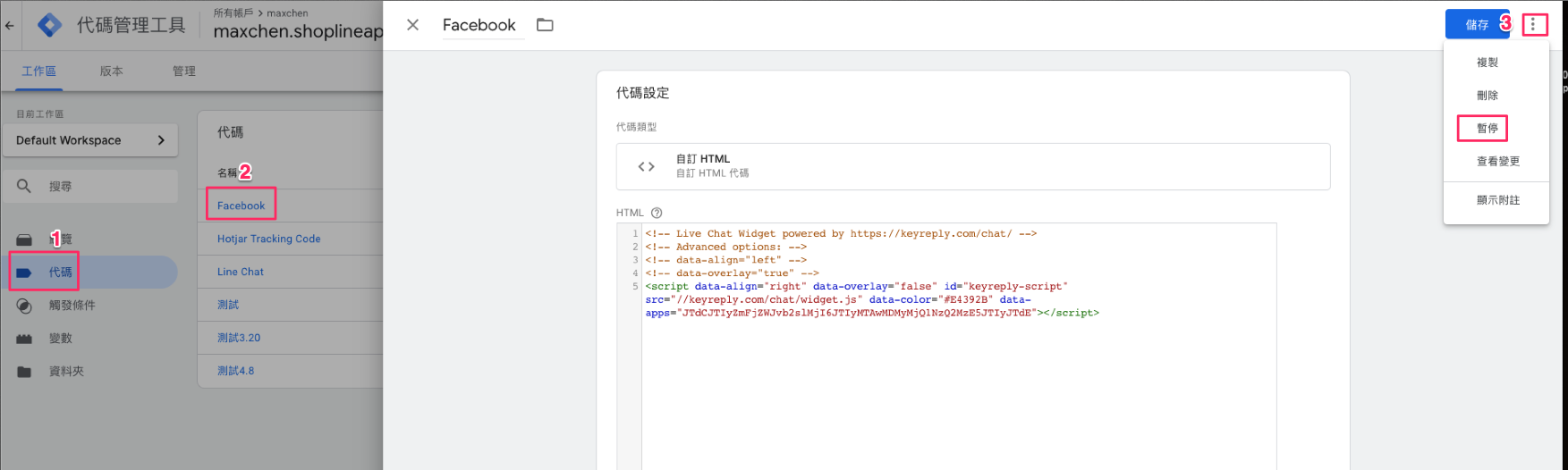This screenshot has height=470, width=1568.
Task: Open the three-dot more actions menu
Action: coord(1533,24)
